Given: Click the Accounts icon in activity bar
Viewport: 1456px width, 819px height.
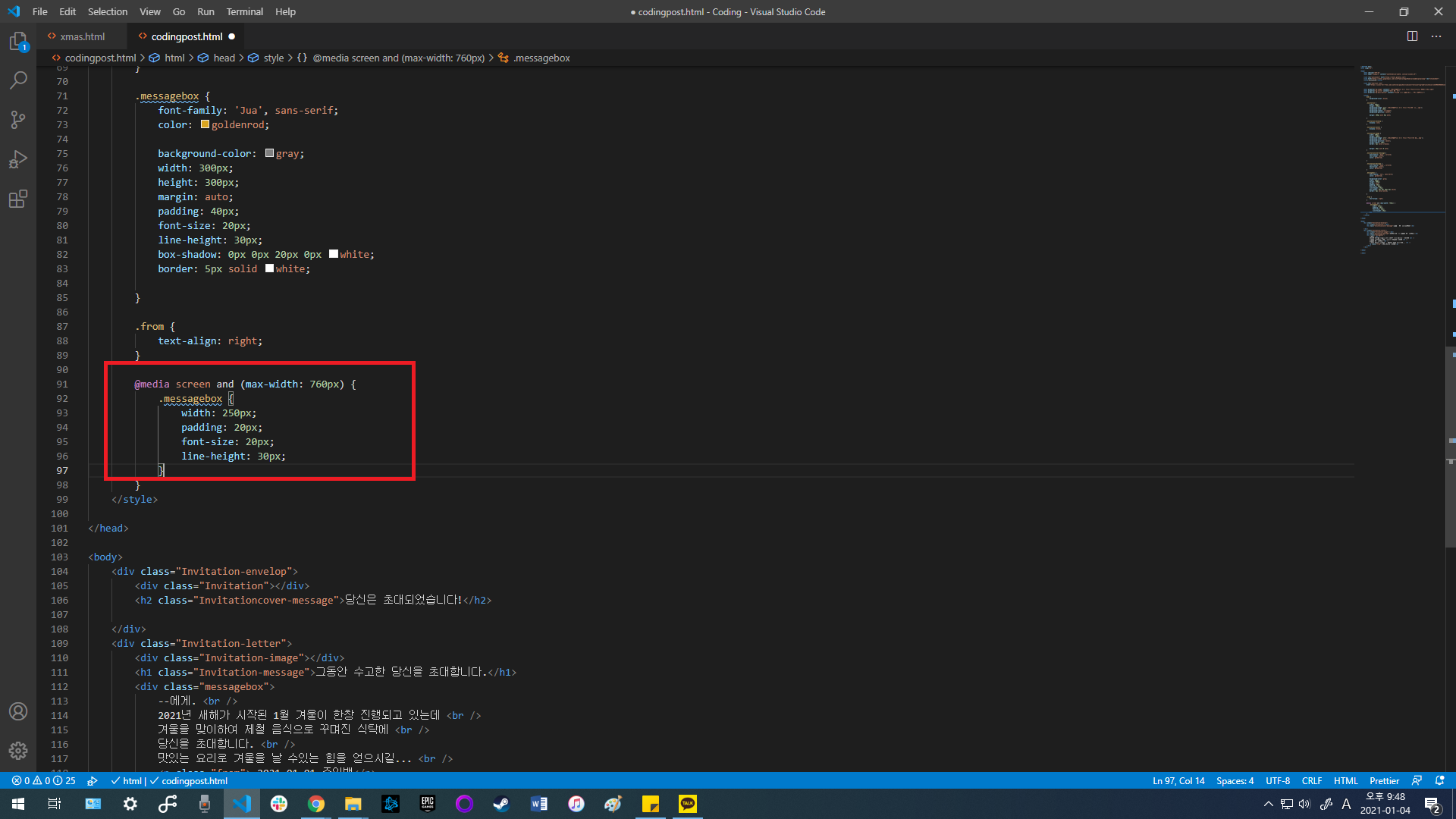Looking at the screenshot, I should [18, 711].
